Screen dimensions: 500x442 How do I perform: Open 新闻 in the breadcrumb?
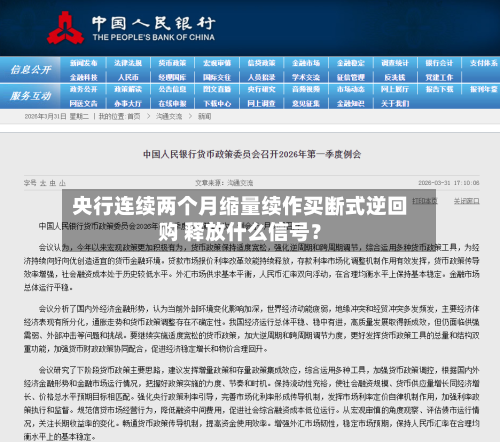pos(204,116)
